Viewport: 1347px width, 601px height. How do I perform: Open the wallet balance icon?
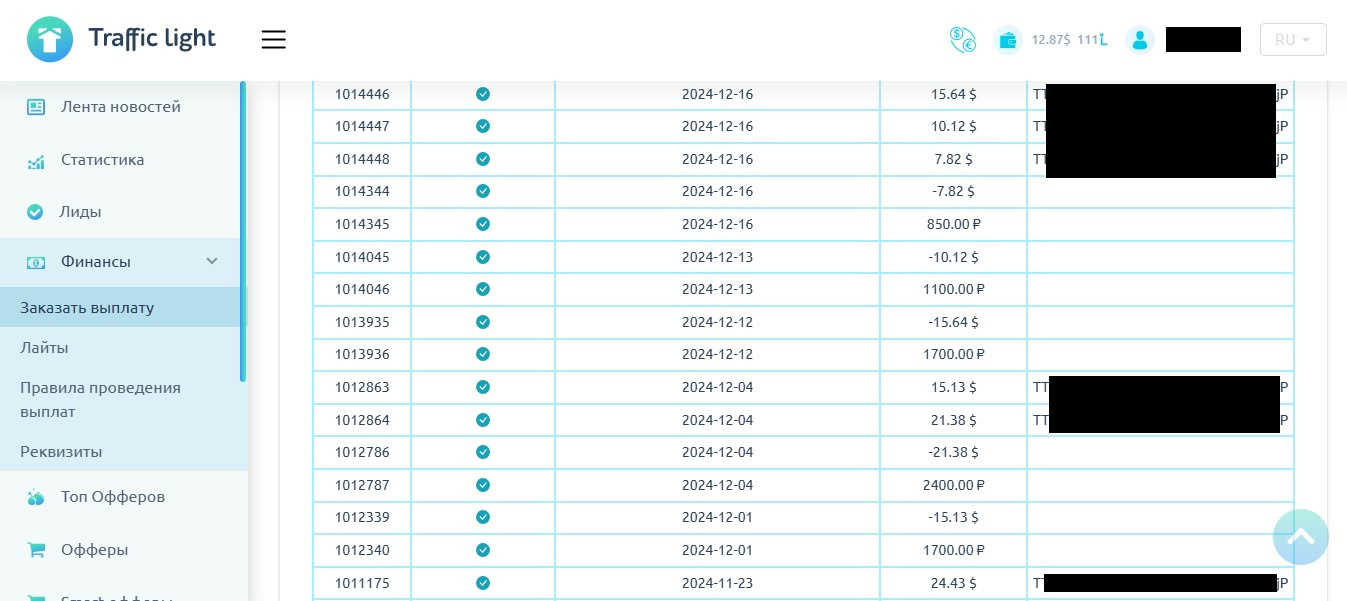[x=1008, y=40]
